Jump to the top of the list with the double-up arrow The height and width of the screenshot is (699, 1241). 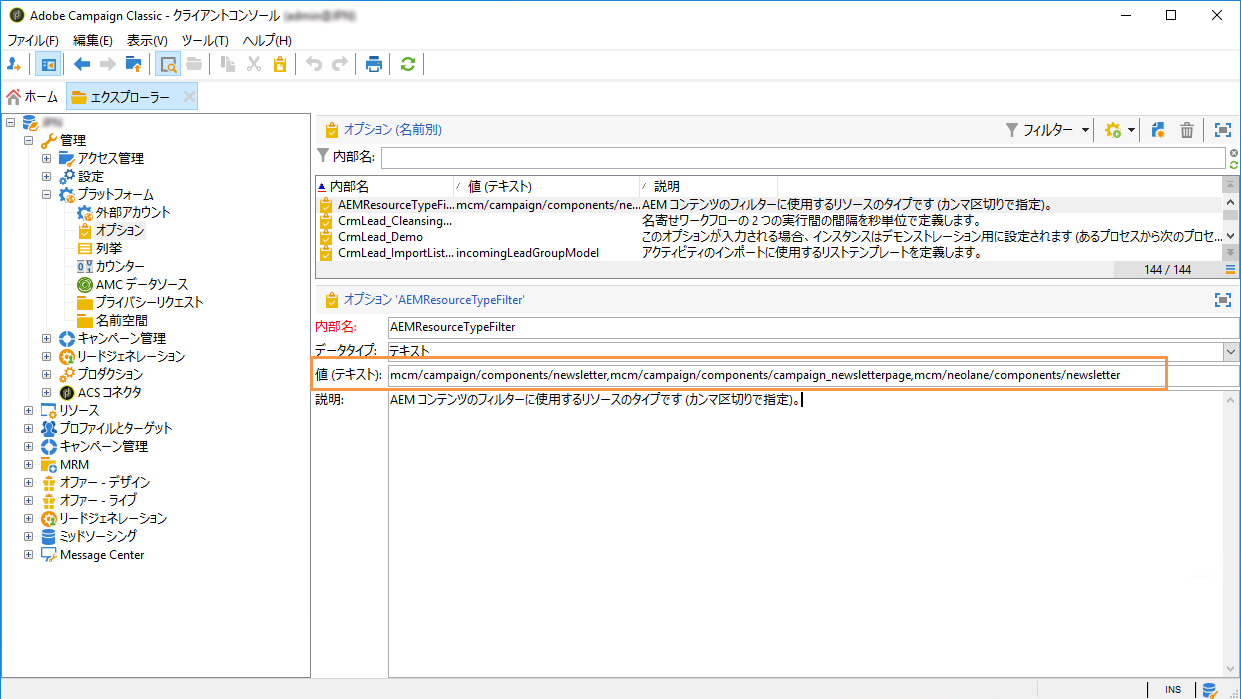(x=1230, y=185)
